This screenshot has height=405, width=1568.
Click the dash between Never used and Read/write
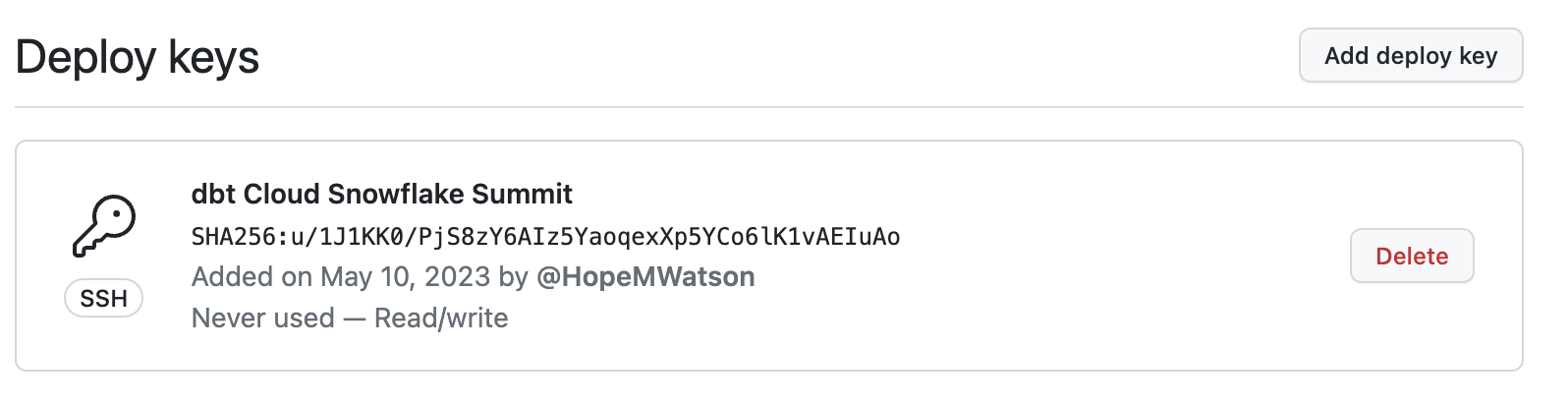tap(354, 318)
